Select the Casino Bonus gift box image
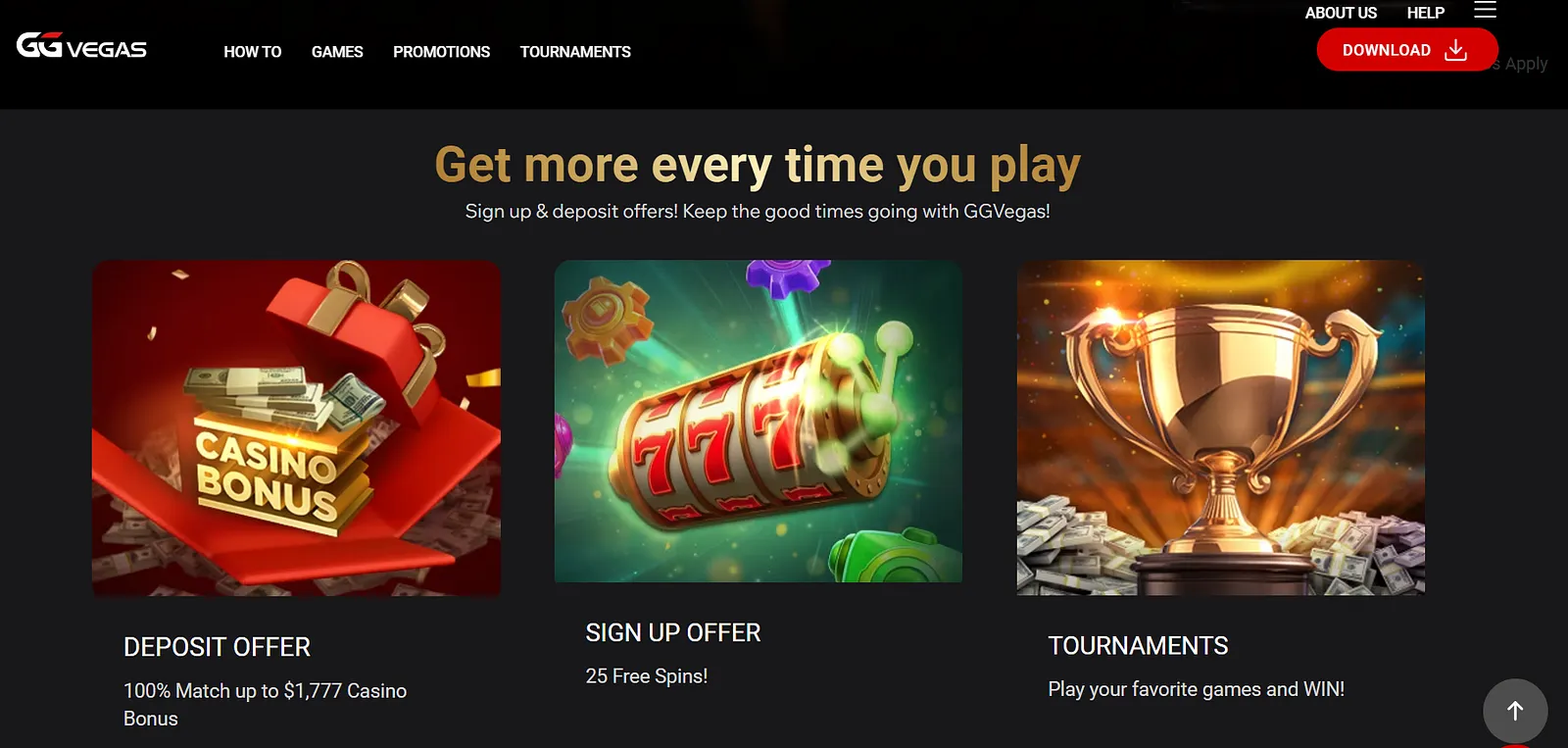 coord(296,427)
